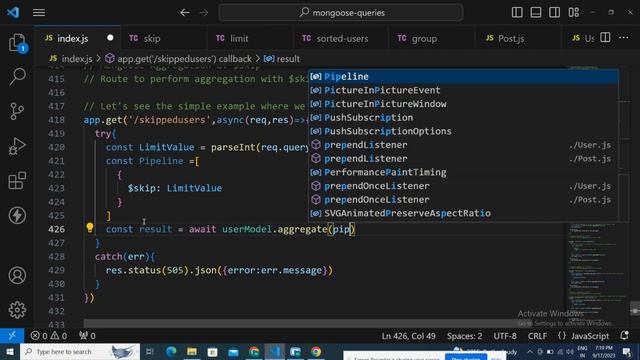The height and width of the screenshot is (360, 640).
Task: Click line number 426 in the gutter
Action: [56, 229]
